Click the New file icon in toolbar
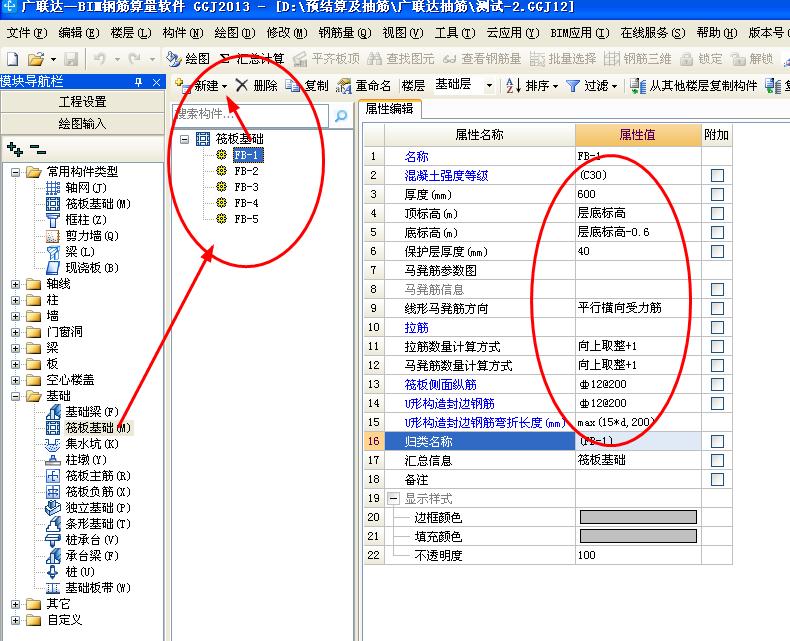 pos(13,59)
